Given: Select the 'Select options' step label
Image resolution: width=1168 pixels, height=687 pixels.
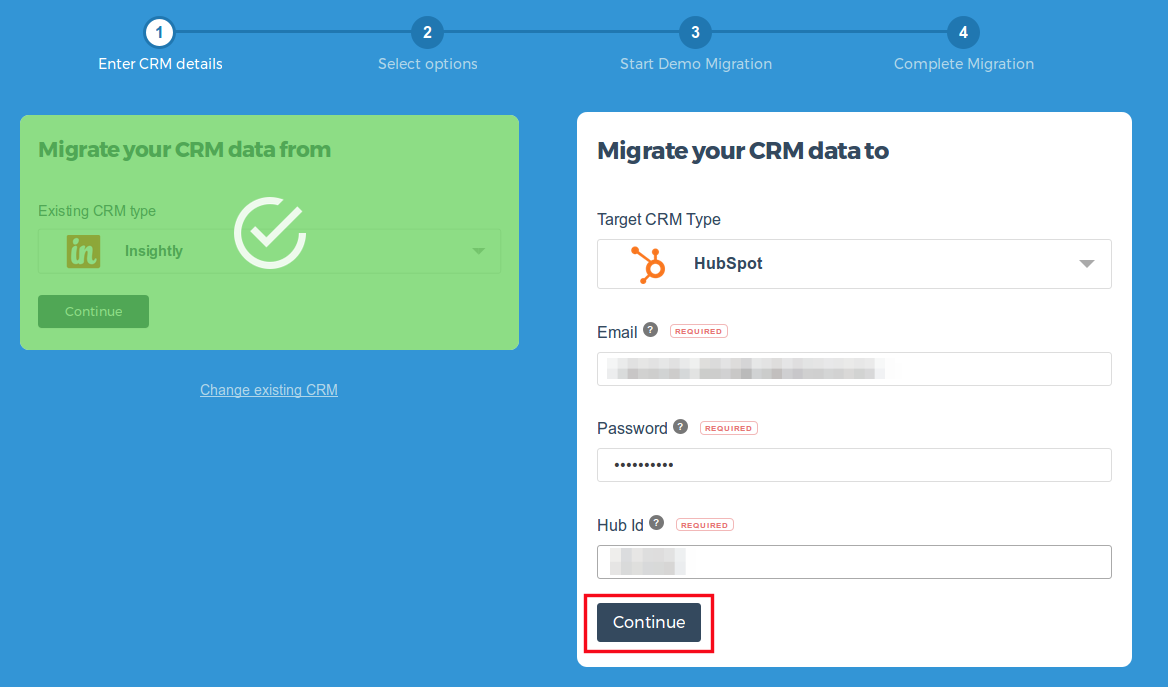Looking at the screenshot, I should click(x=428, y=64).
